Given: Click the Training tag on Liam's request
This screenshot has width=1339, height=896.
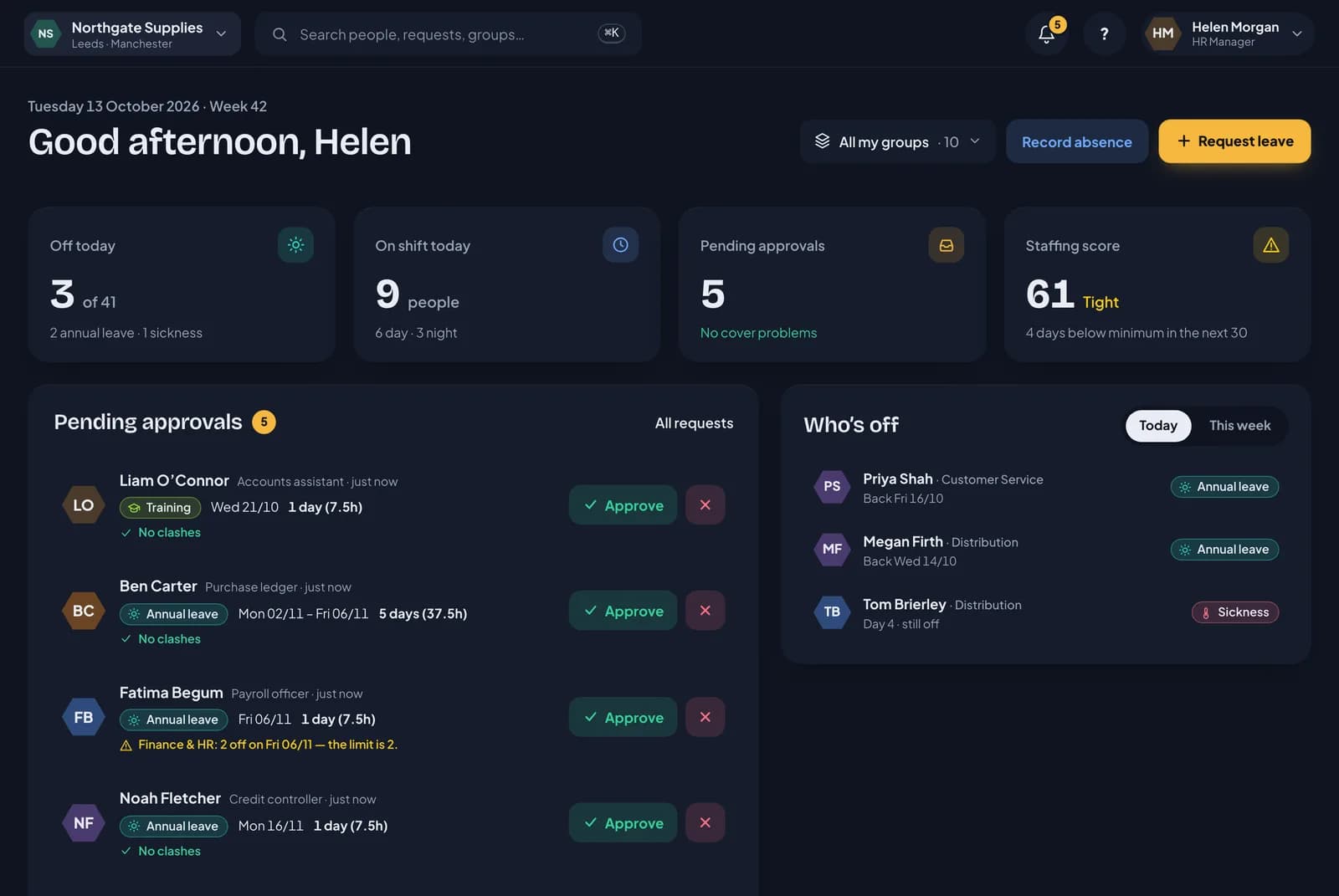Looking at the screenshot, I should (161, 508).
